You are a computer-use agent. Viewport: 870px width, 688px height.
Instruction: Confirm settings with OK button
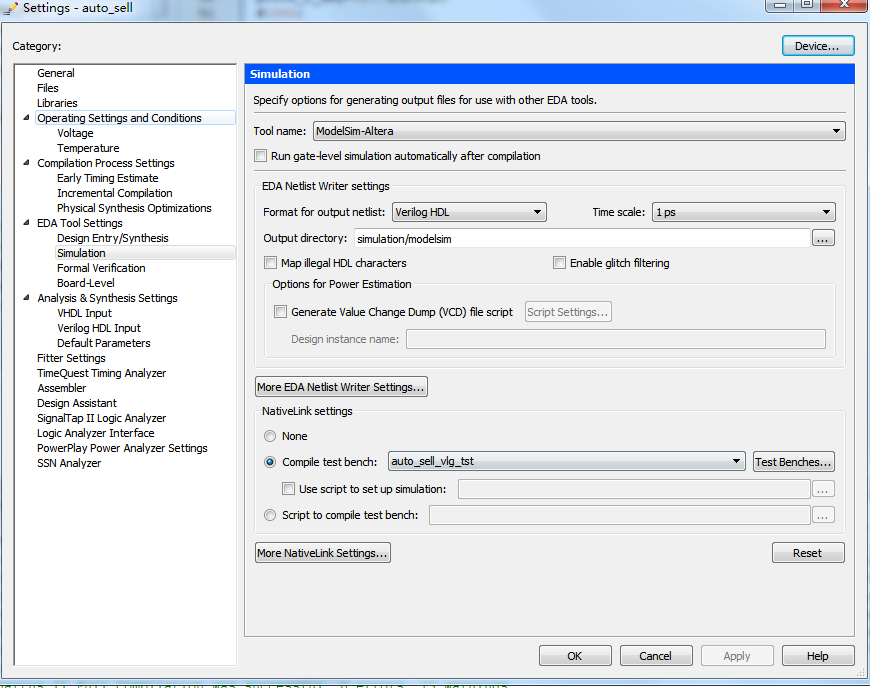click(x=575, y=656)
